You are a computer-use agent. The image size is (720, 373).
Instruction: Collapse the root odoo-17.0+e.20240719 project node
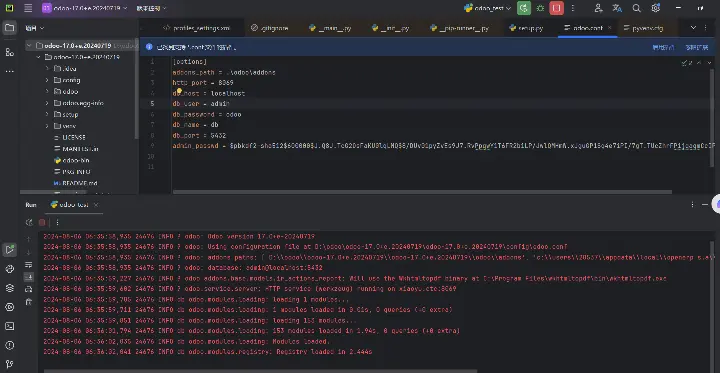pyautogui.click(x=29, y=45)
